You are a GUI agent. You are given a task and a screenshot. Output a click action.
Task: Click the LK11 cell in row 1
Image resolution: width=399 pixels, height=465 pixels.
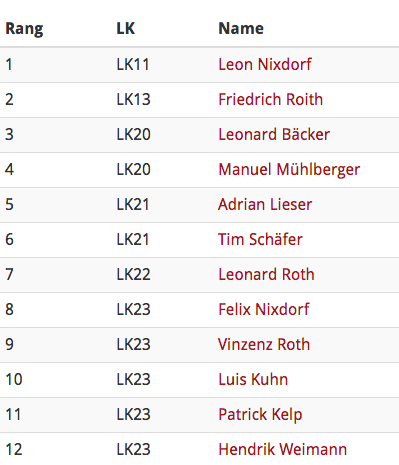coord(133,64)
